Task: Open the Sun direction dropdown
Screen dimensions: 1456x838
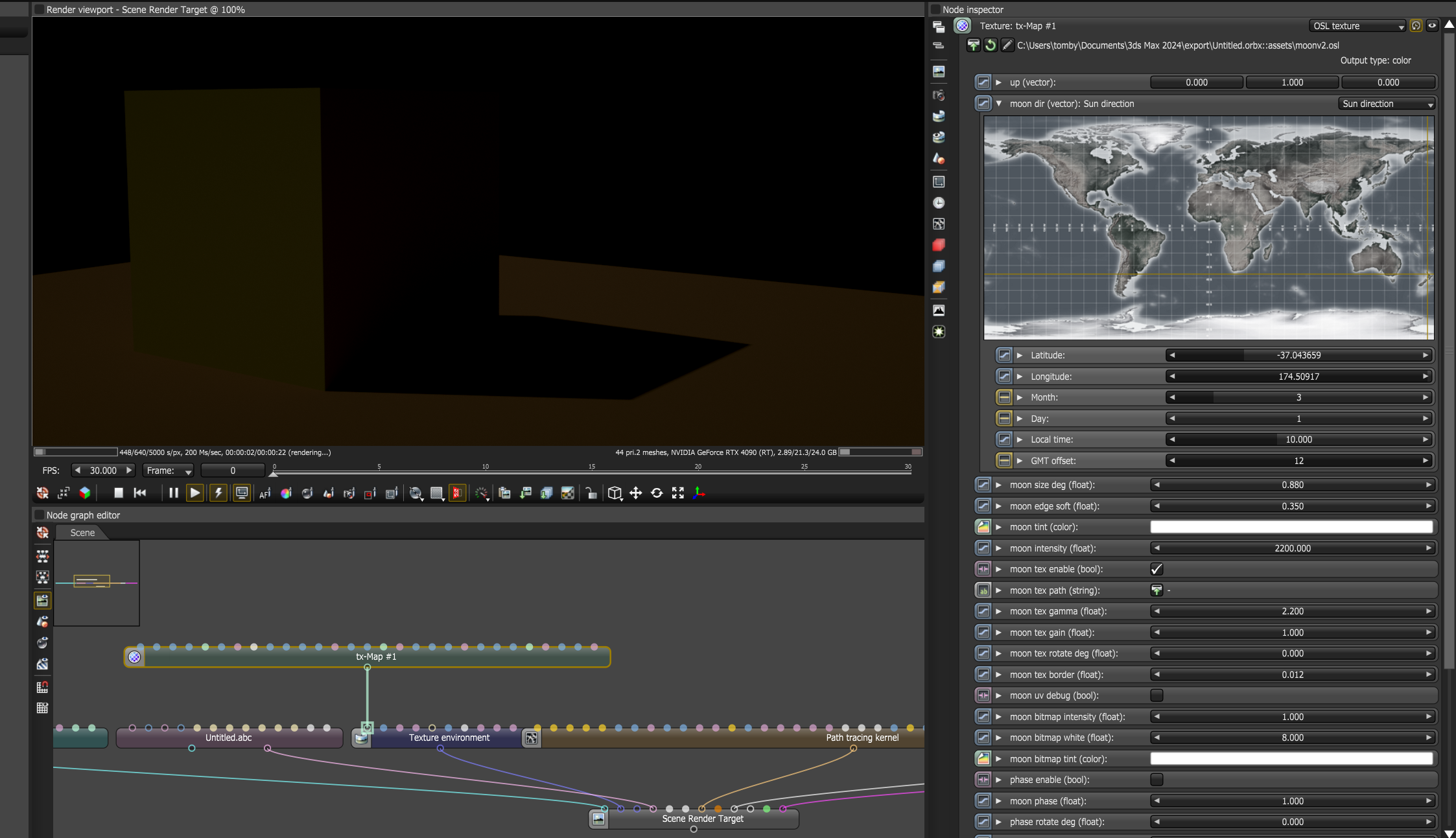Action: 1387,104
